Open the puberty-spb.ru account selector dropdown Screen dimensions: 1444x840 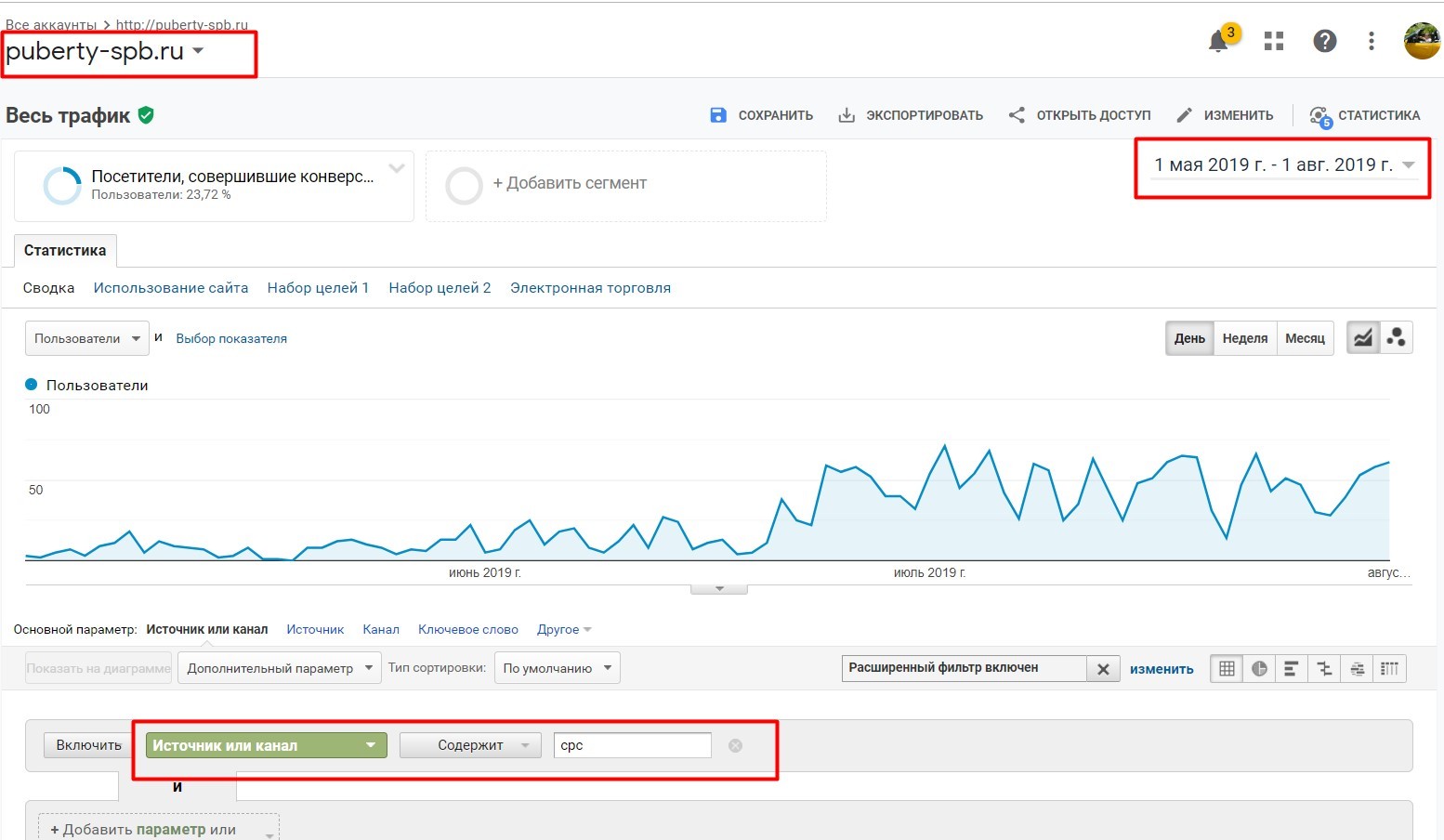coord(105,51)
